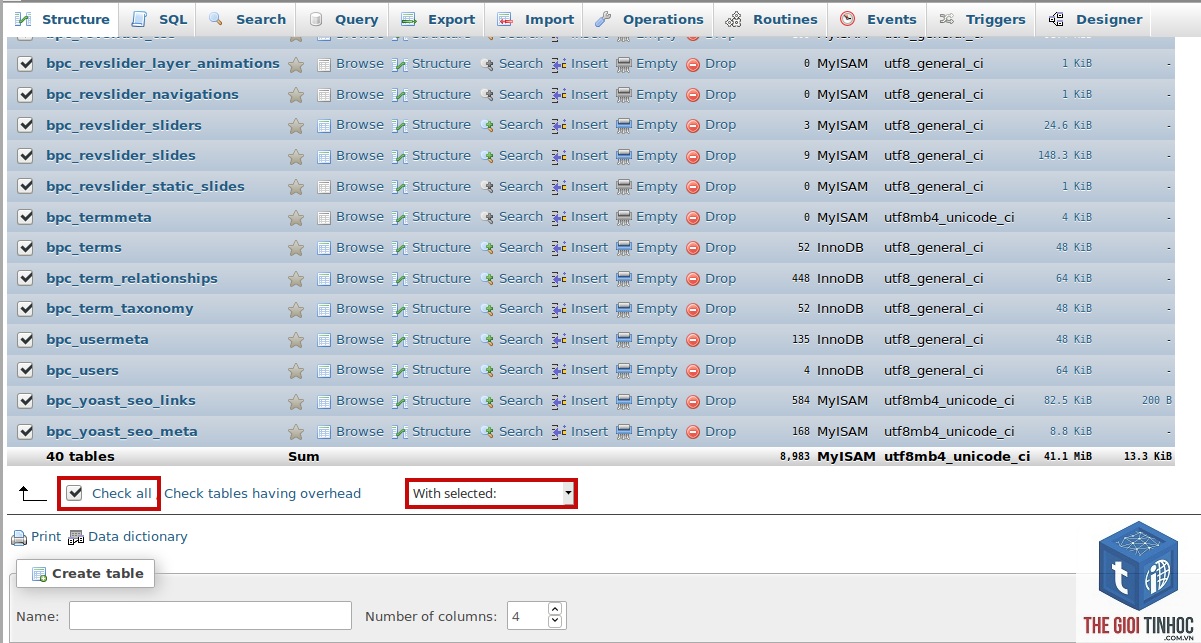
Task: Click the Number of columns field
Action: click(528, 615)
